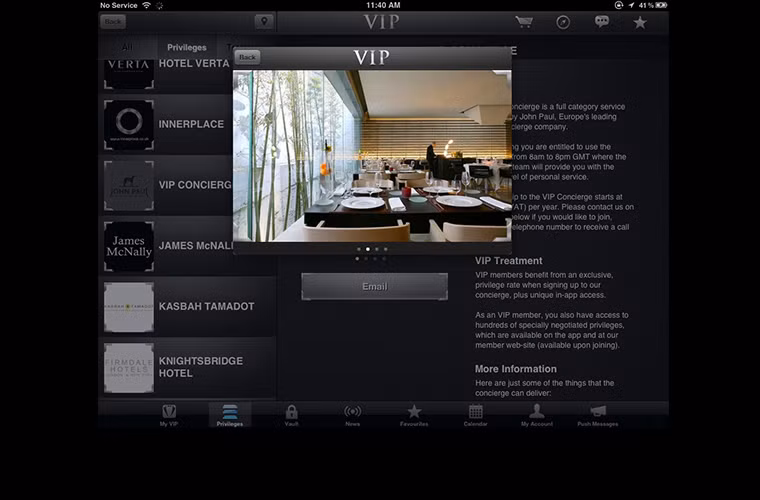
Task: Select the James McNally list entry
Action: click(x=166, y=246)
